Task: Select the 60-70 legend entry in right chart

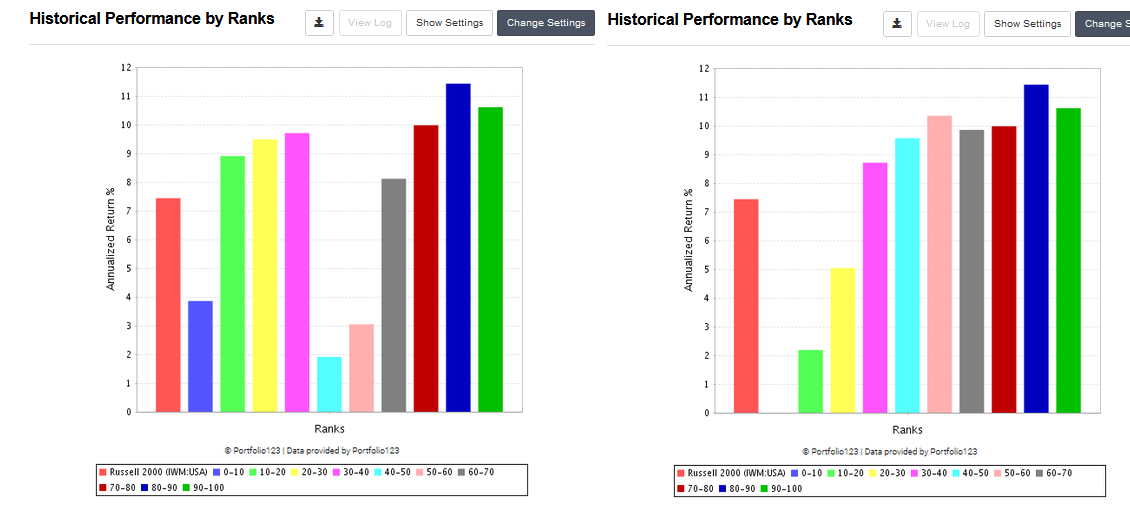Action: click(x=1055, y=474)
